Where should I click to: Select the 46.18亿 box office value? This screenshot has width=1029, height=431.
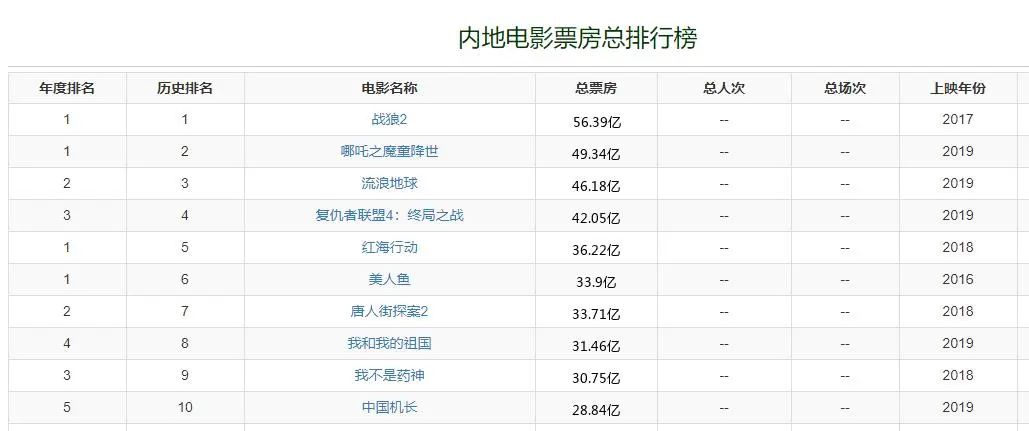click(x=596, y=186)
